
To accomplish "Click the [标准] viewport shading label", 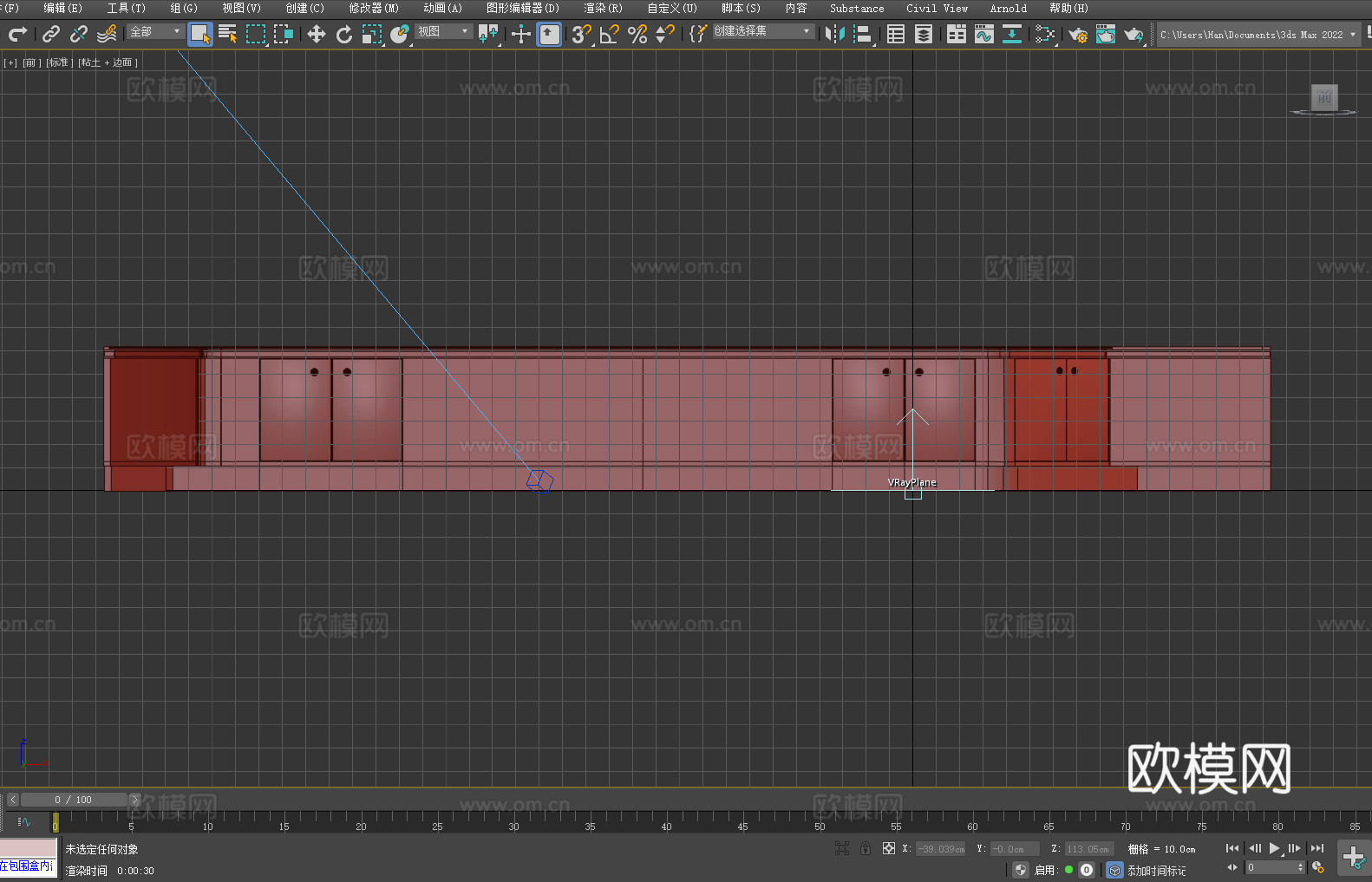I will point(59,62).
